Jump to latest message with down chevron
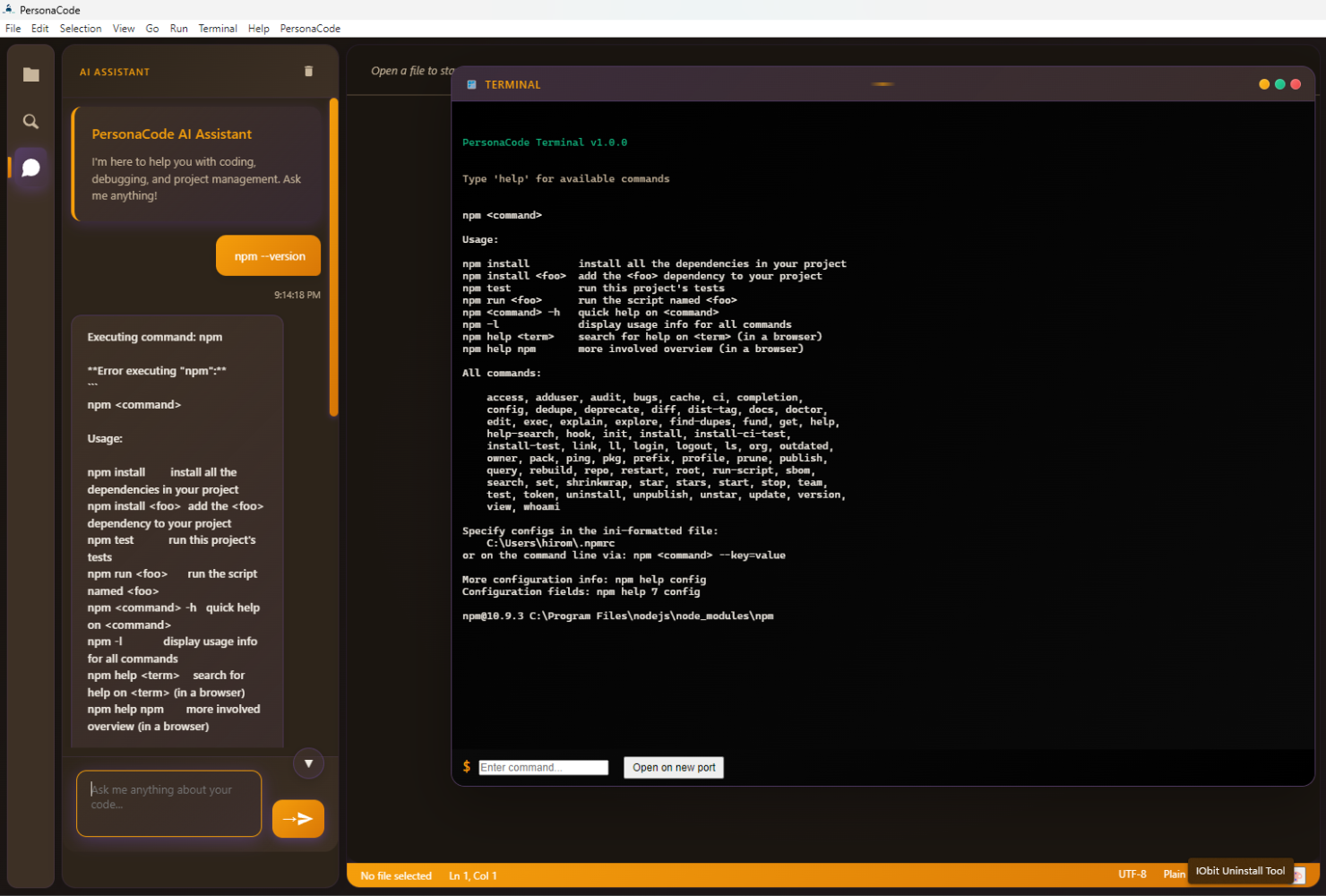The width and height of the screenshot is (1326, 896). point(308,763)
